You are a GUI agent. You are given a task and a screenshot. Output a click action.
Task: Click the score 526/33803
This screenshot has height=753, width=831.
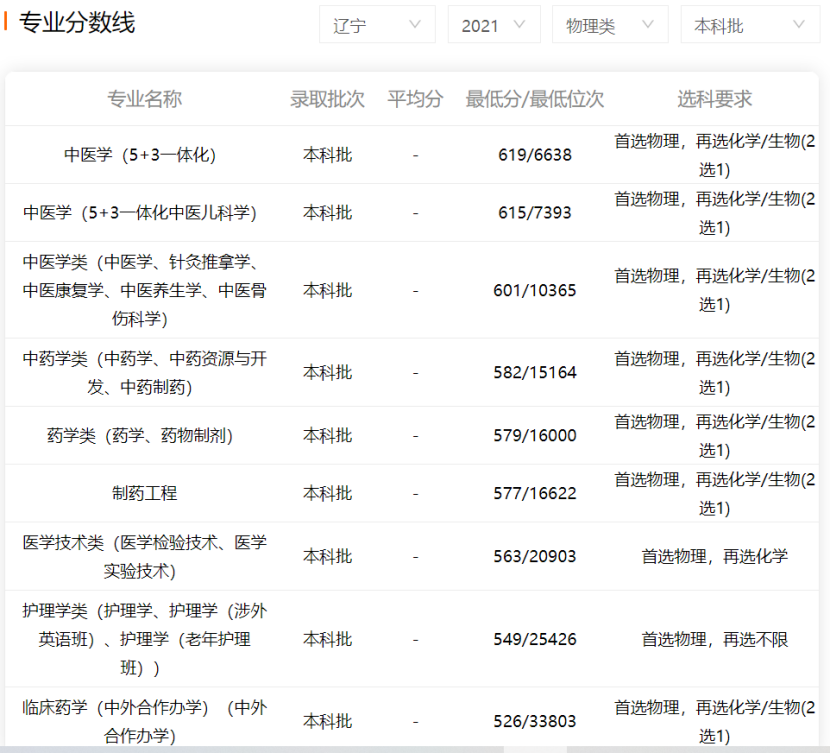[535, 721]
